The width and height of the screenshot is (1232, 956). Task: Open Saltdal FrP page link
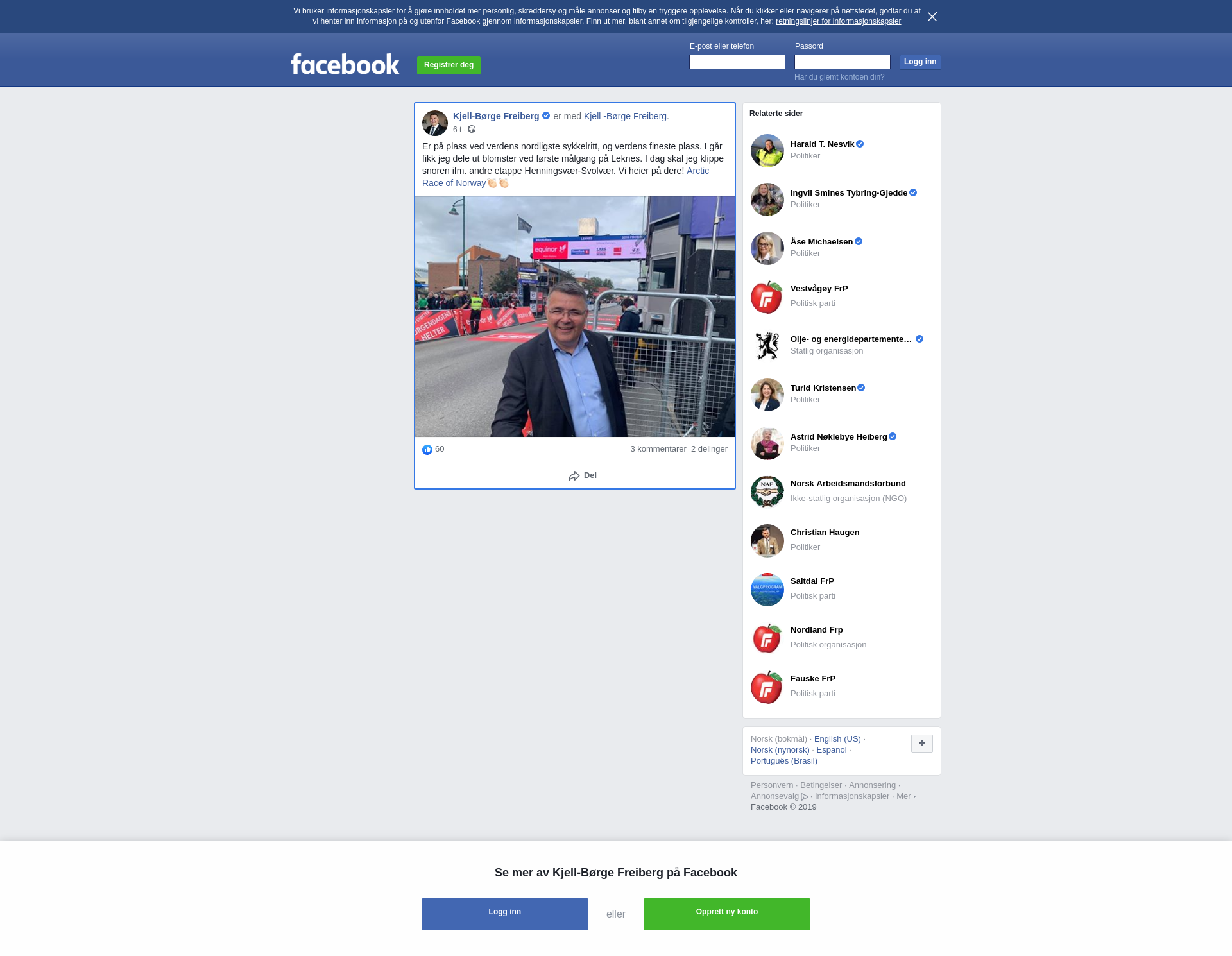812,581
